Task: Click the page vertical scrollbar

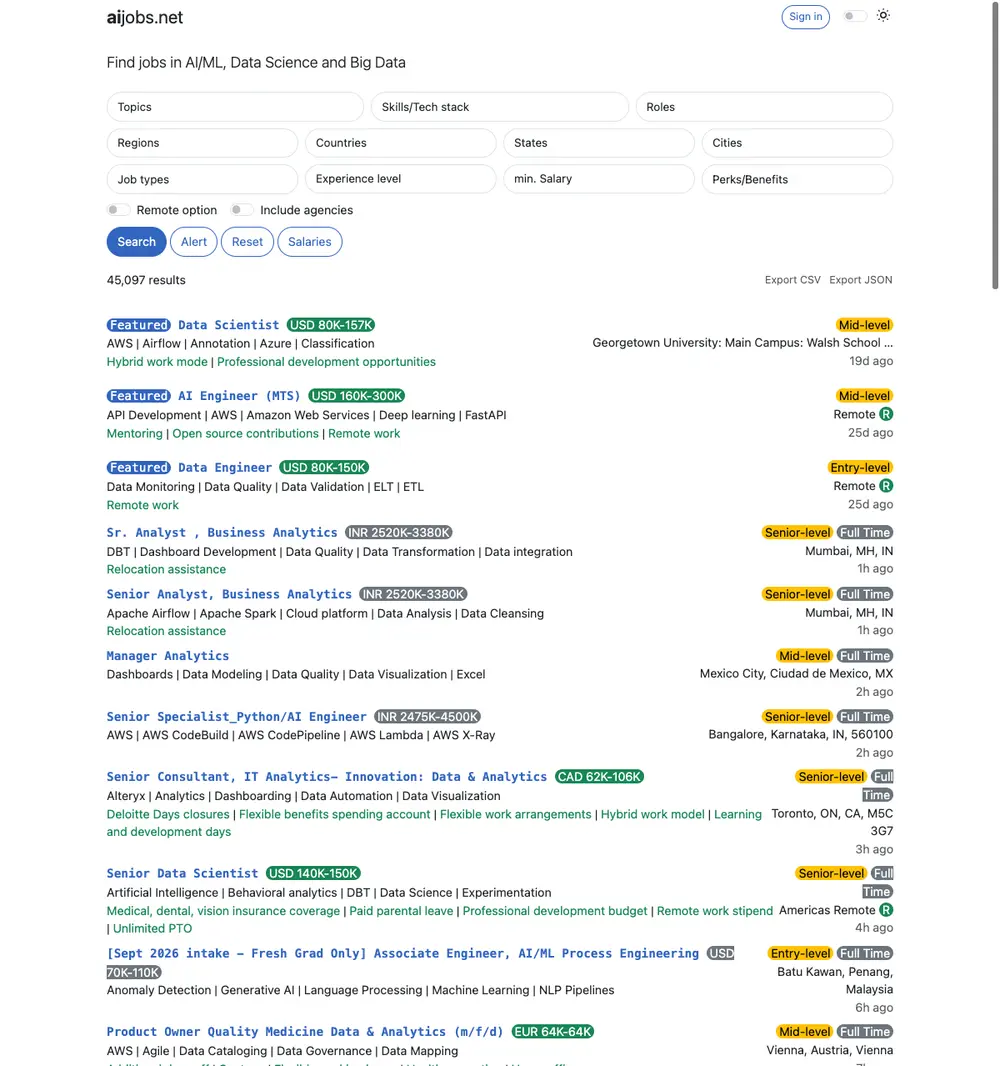Action: tap(995, 145)
